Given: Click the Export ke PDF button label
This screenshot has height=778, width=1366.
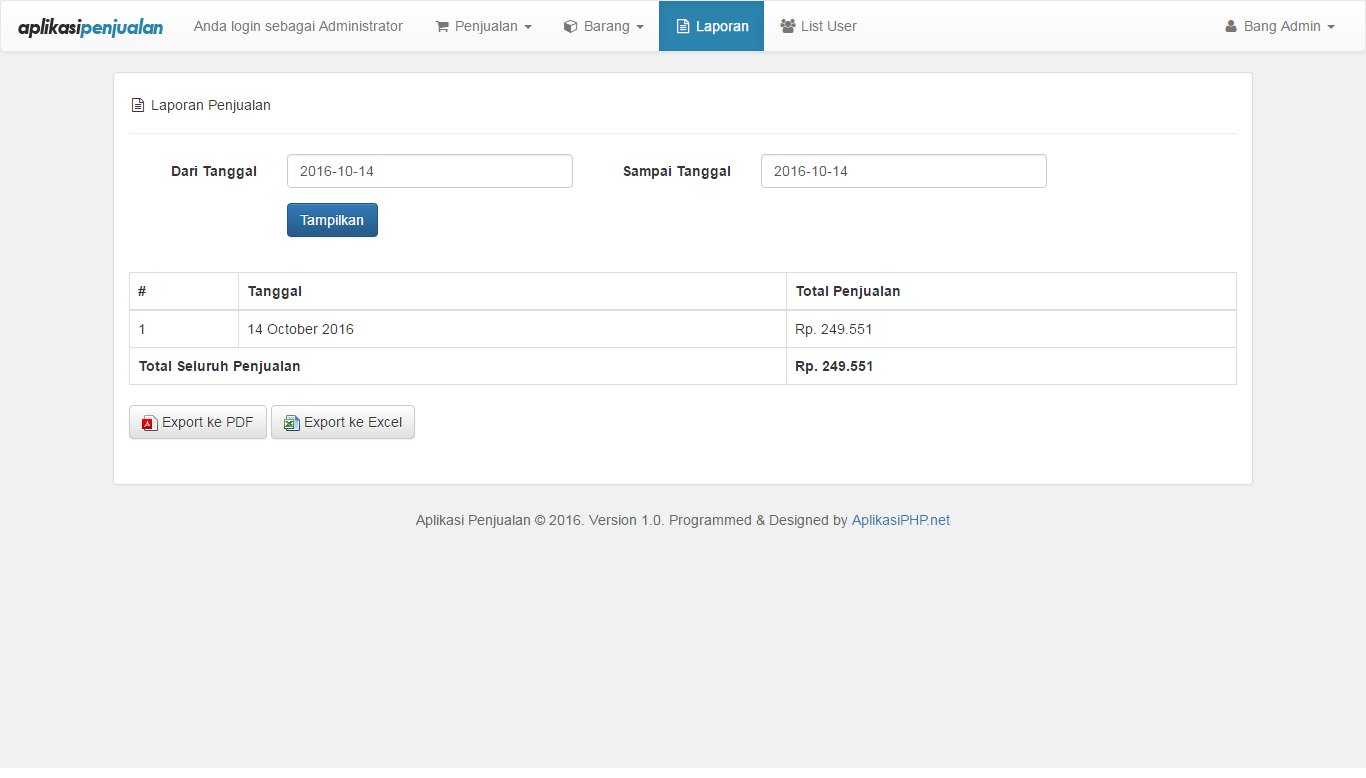Looking at the screenshot, I should click(208, 422).
